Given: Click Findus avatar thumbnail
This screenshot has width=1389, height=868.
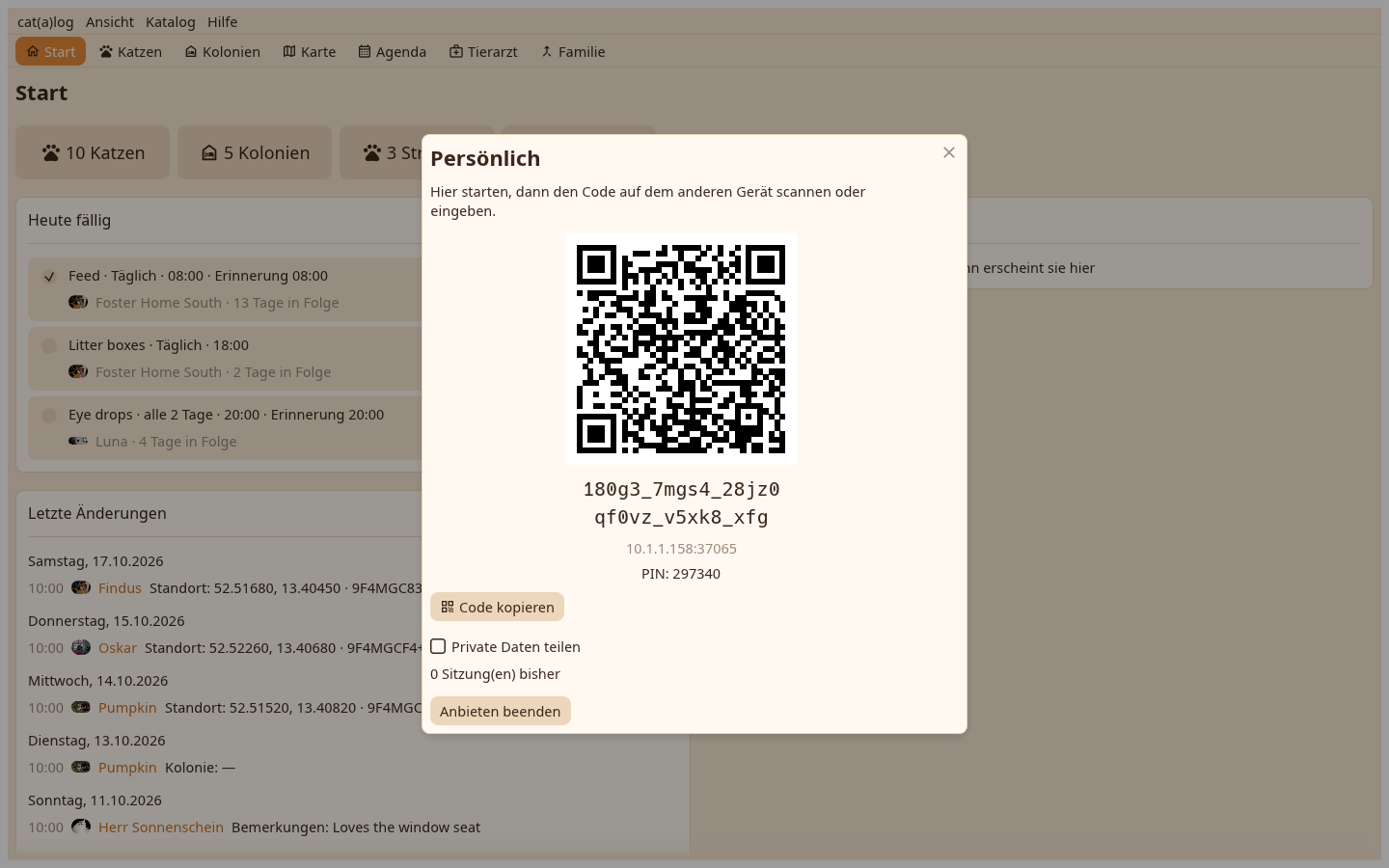Looking at the screenshot, I should point(81,587).
